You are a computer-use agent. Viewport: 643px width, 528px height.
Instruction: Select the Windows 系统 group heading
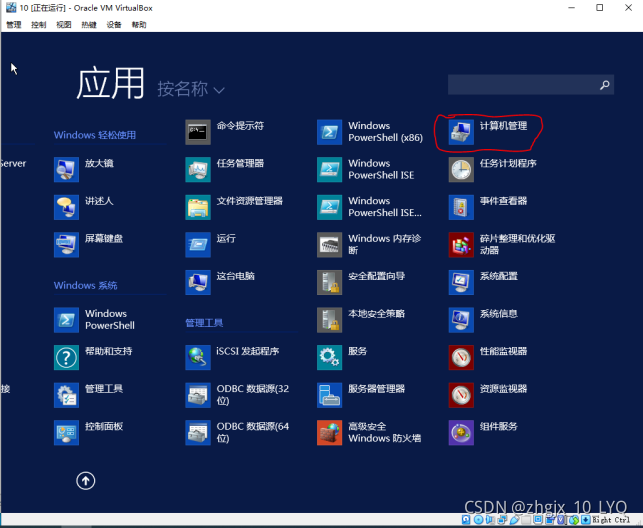85,285
